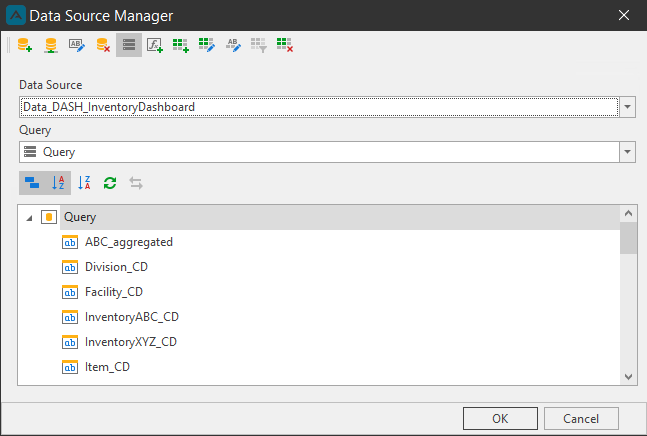Select the ABC_aggregated field
647x436 pixels.
[x=129, y=242]
